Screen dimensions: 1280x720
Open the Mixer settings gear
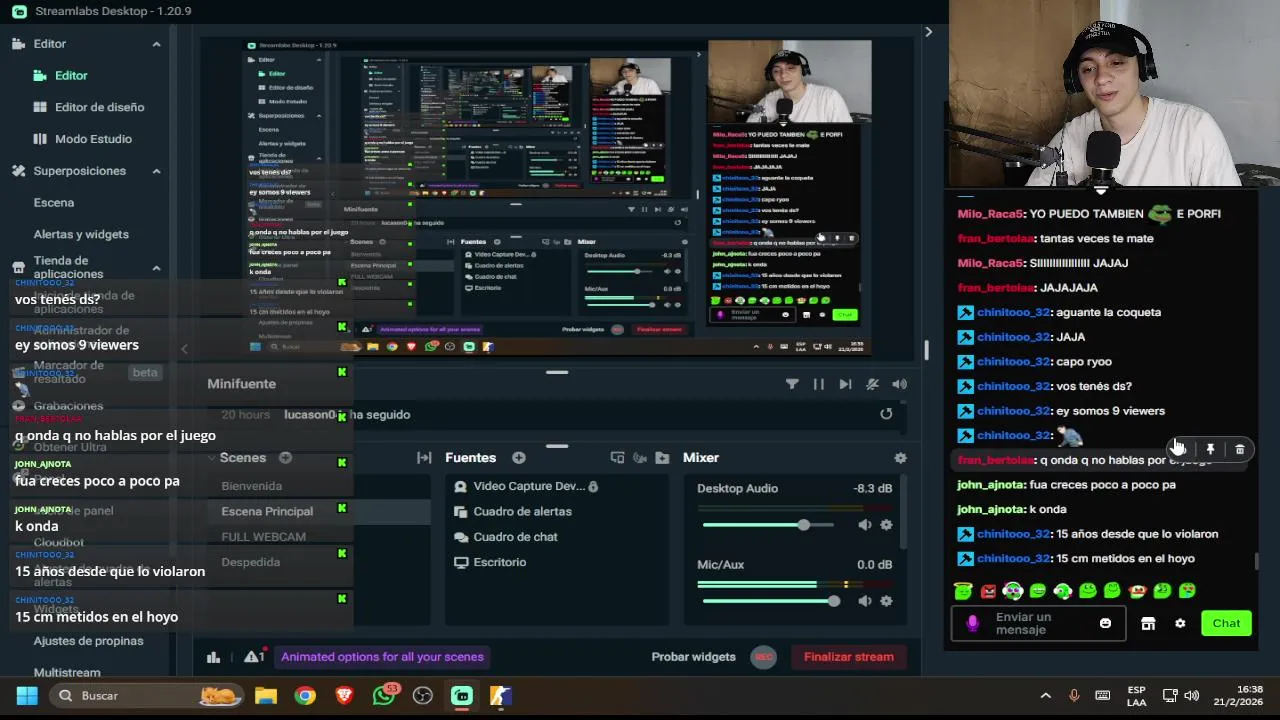pos(900,458)
